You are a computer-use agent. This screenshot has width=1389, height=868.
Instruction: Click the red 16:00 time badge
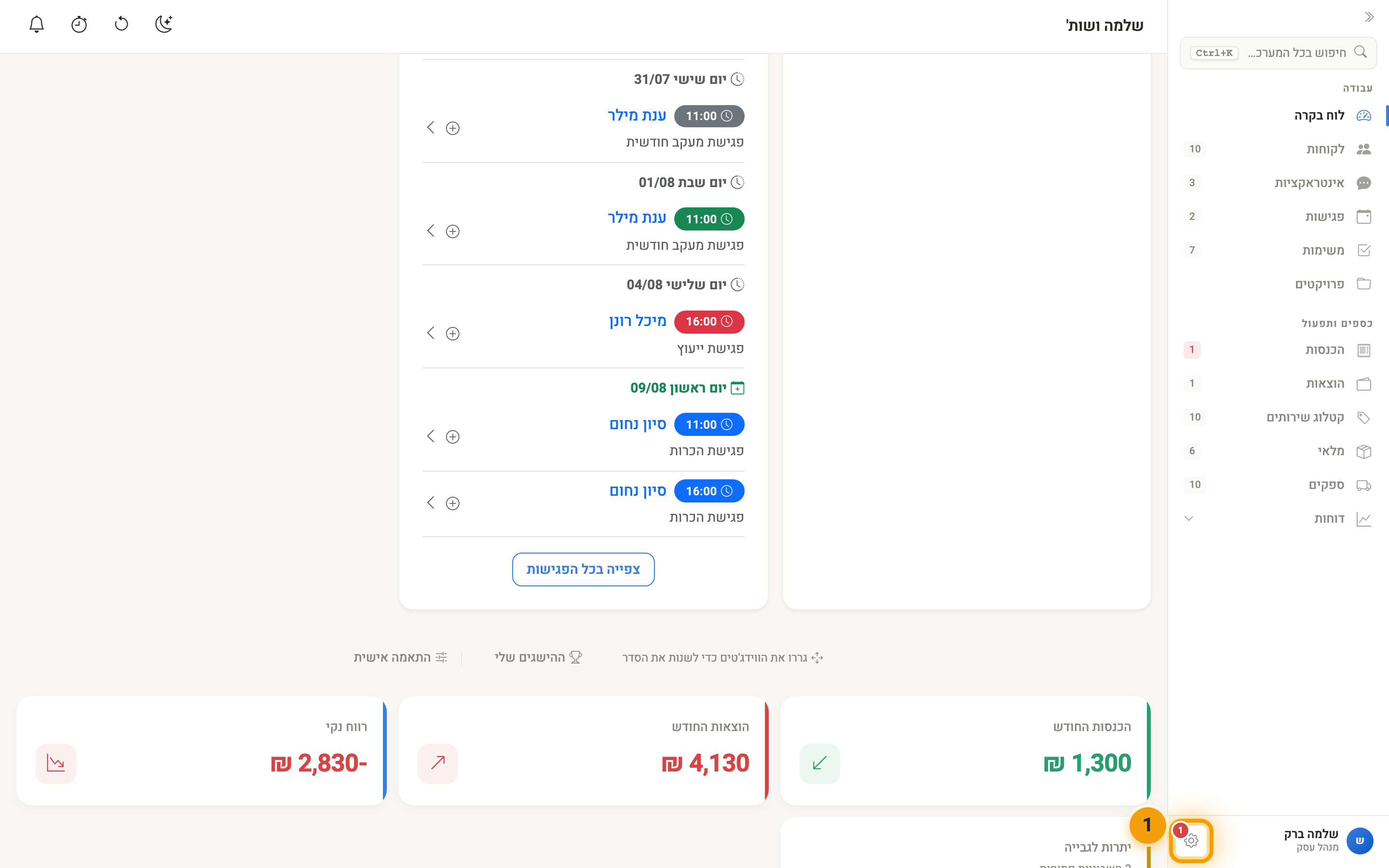pyautogui.click(x=709, y=322)
